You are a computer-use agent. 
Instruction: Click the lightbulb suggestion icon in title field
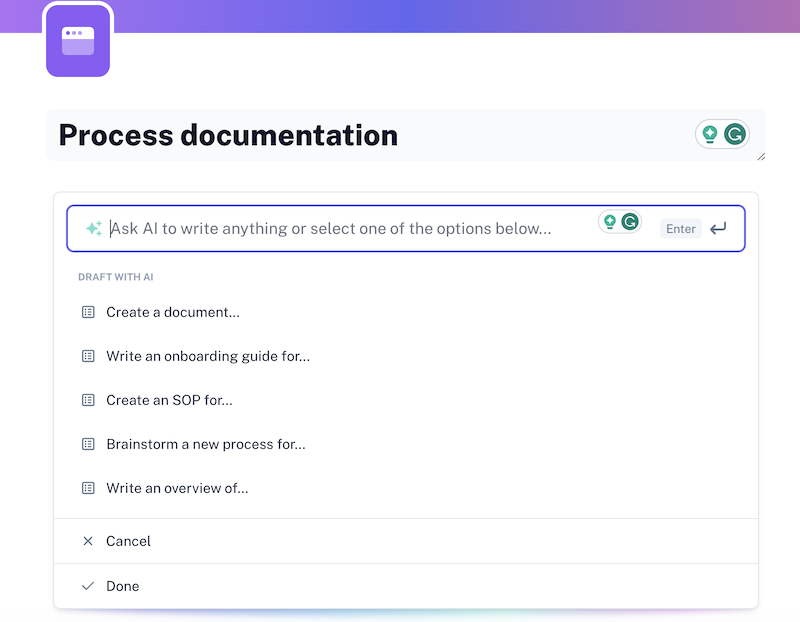pos(710,135)
